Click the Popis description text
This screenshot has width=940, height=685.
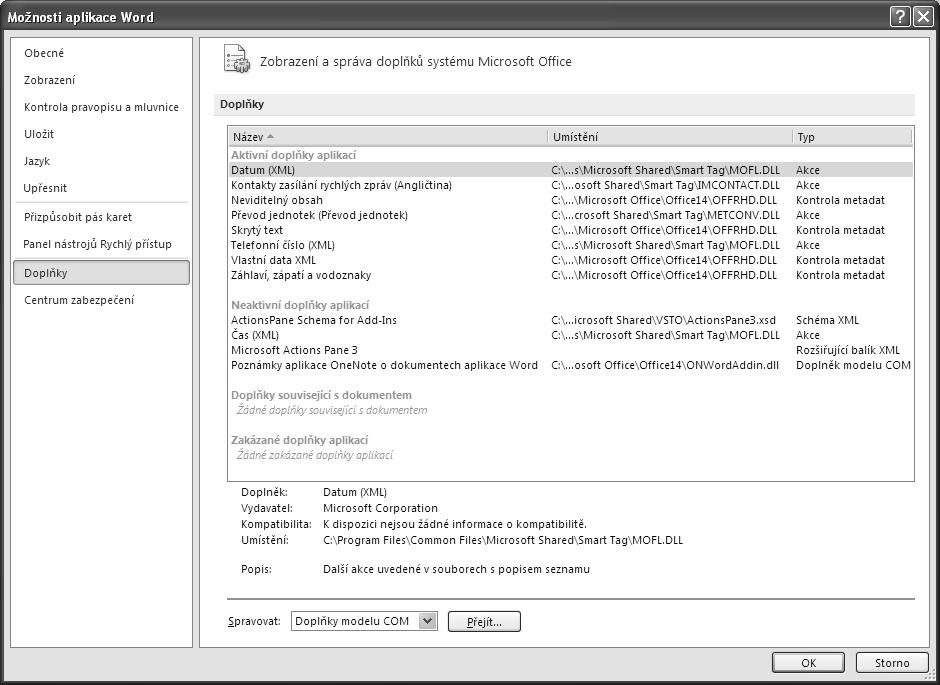coord(456,569)
